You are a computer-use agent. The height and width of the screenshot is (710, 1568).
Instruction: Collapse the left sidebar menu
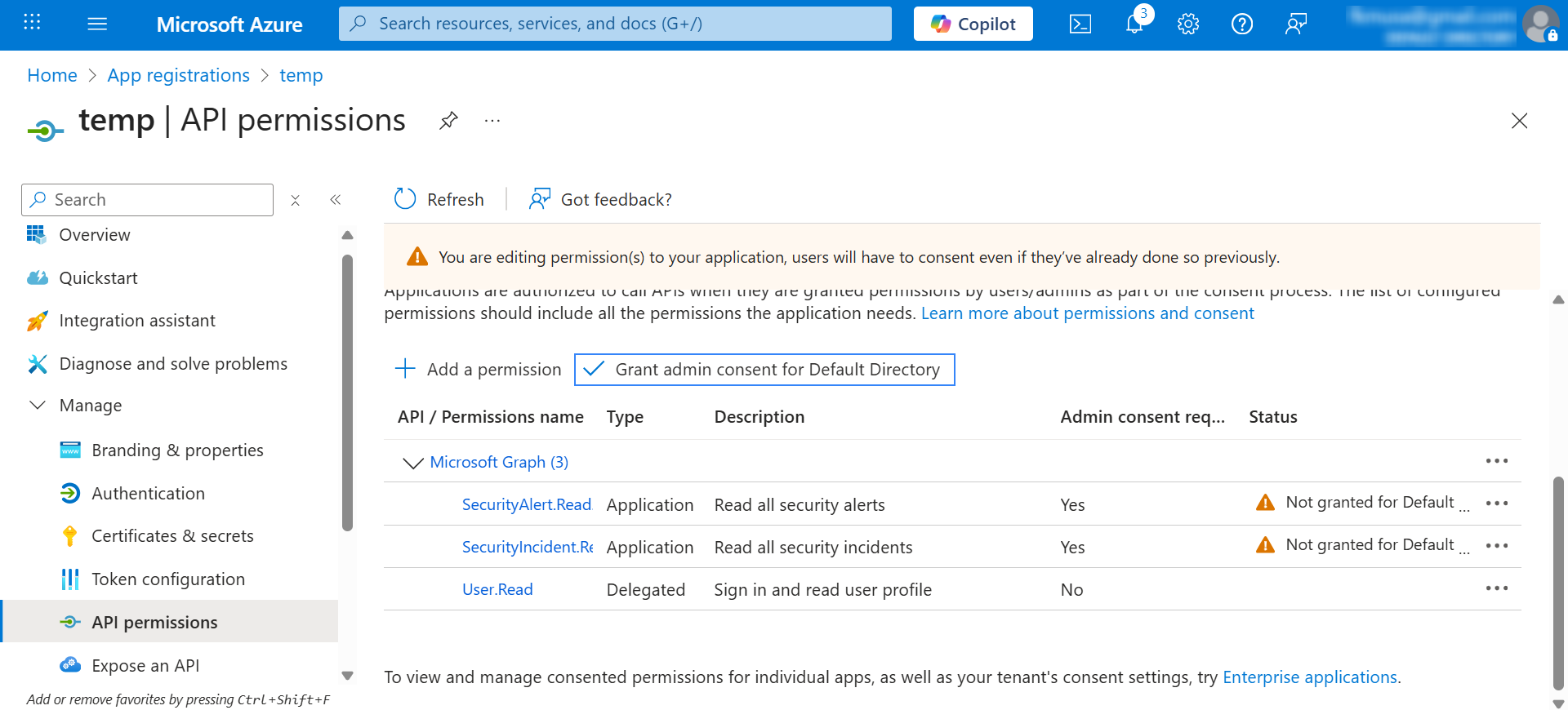(335, 200)
